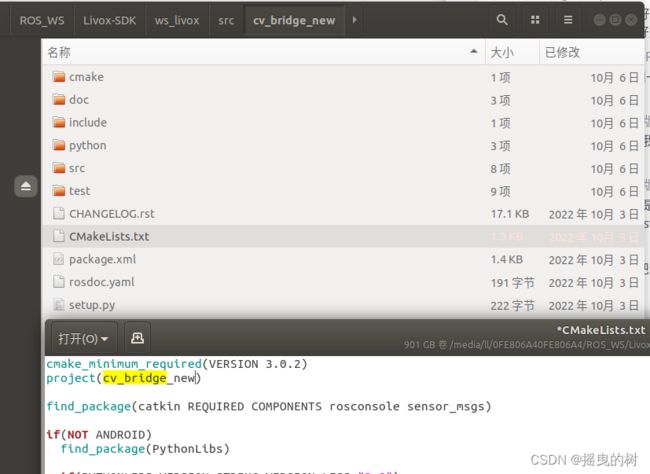Sort by 大小 column header
Screen dimensions: 650x474
point(512,52)
